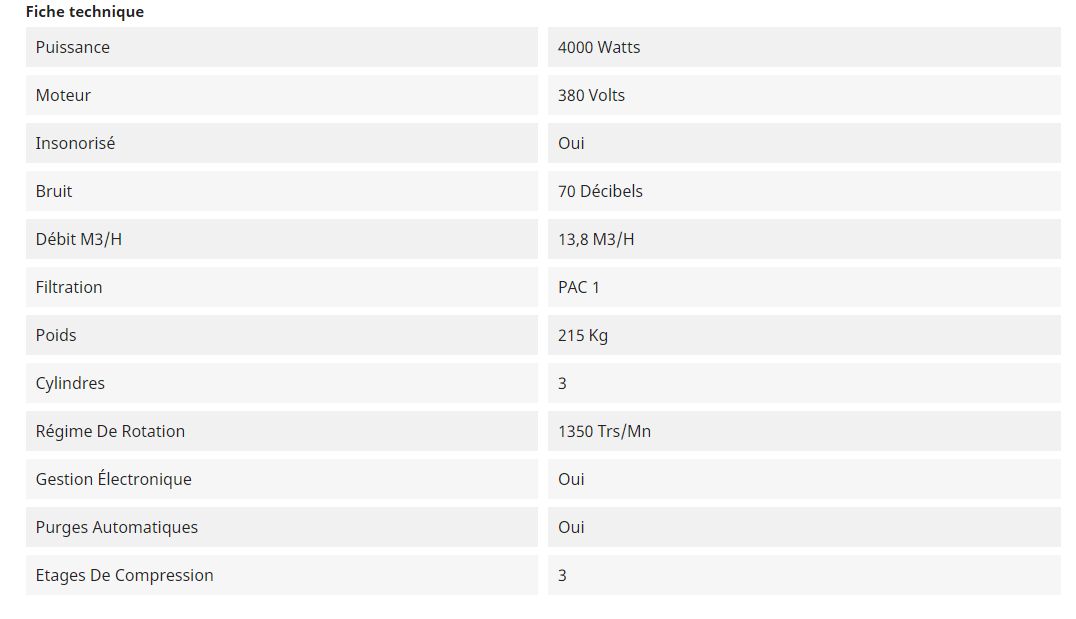
Task: Select the 'PAC 1' value
Action: tap(579, 287)
